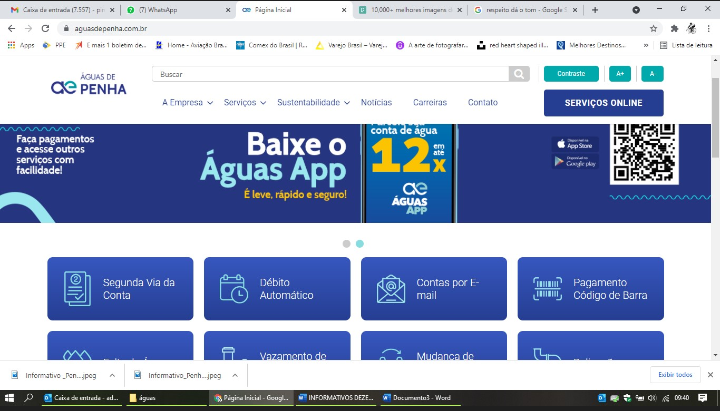Screen dimensions: 720x411
Task: Open Windows taskbar search
Action: 28,398
